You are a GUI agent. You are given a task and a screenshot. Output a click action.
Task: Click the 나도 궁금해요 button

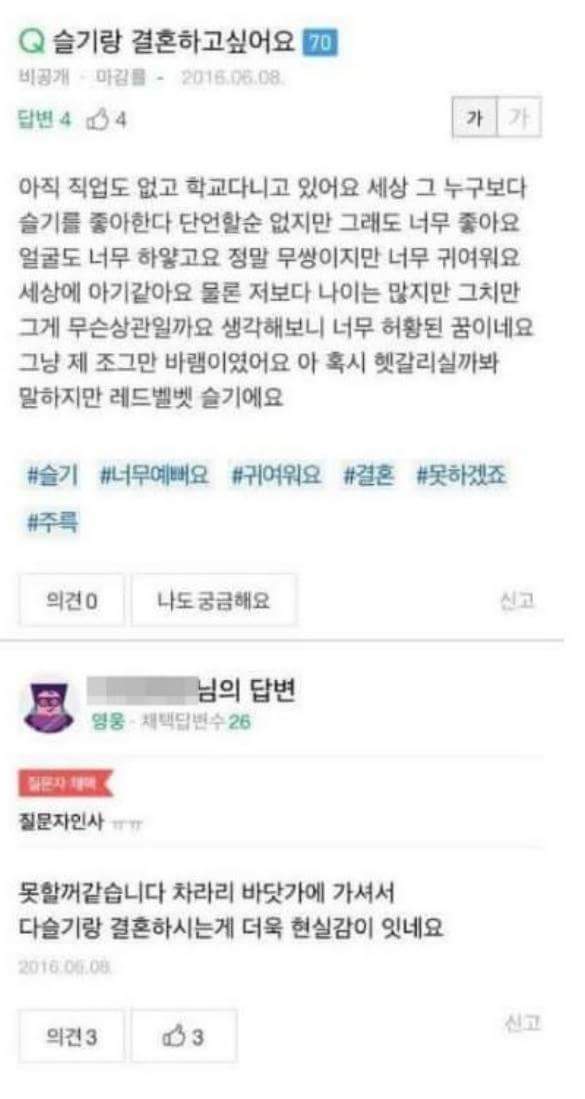(x=214, y=600)
